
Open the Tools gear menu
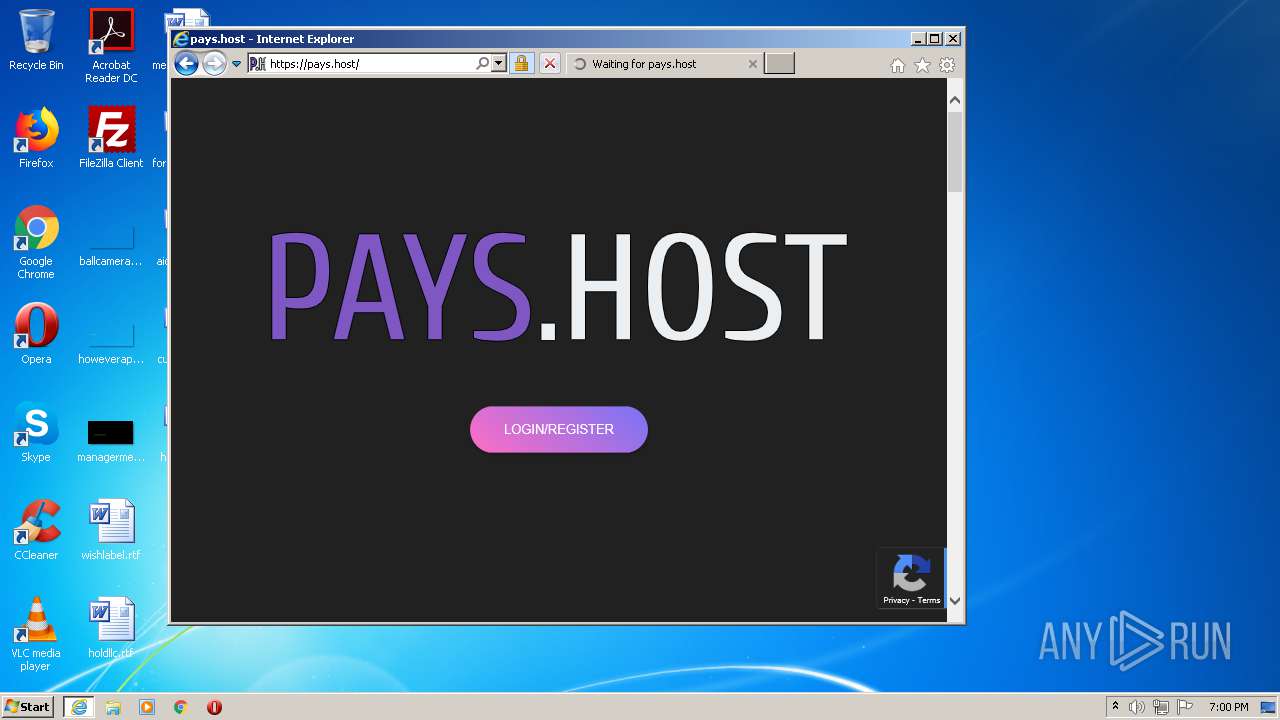coord(947,65)
